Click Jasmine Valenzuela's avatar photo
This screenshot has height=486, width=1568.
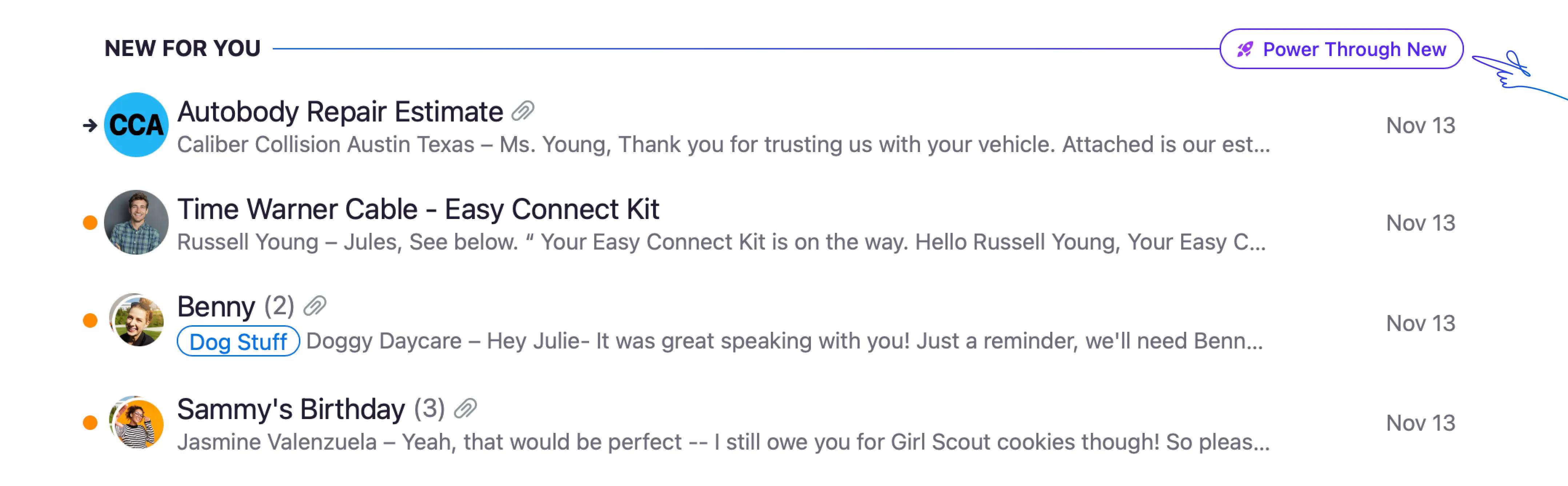click(136, 423)
